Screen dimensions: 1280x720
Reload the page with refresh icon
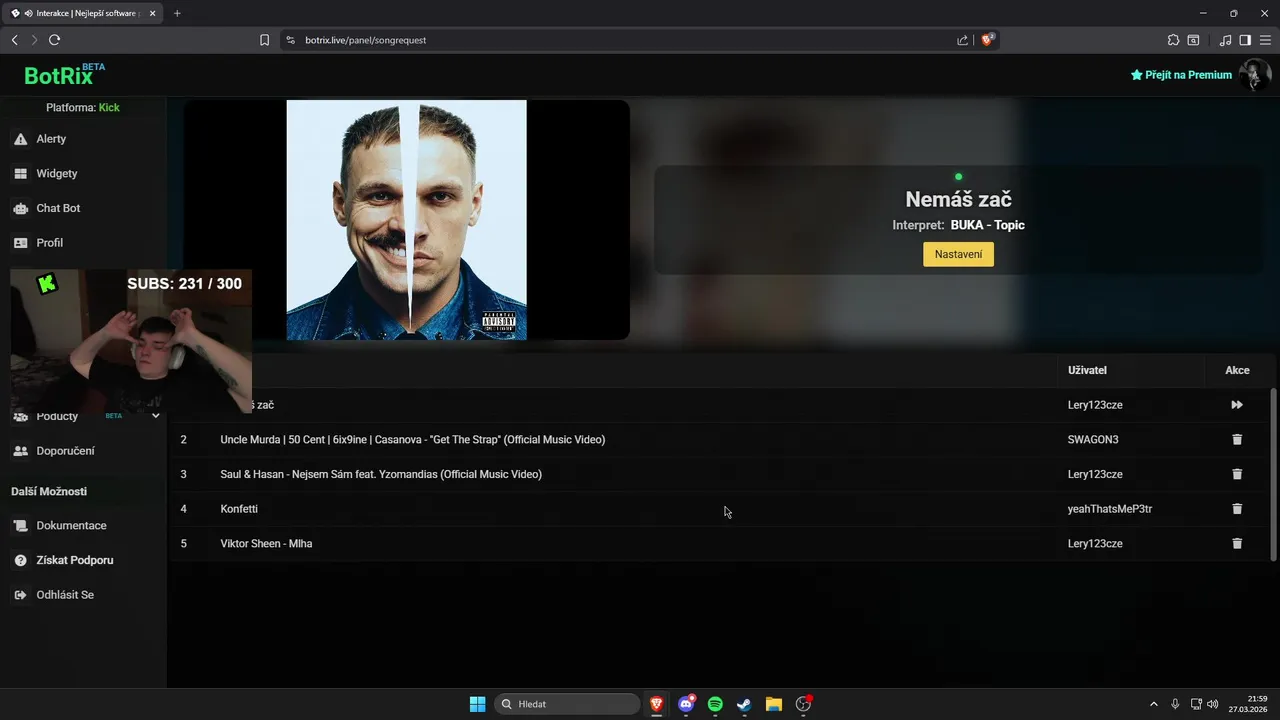tap(54, 40)
